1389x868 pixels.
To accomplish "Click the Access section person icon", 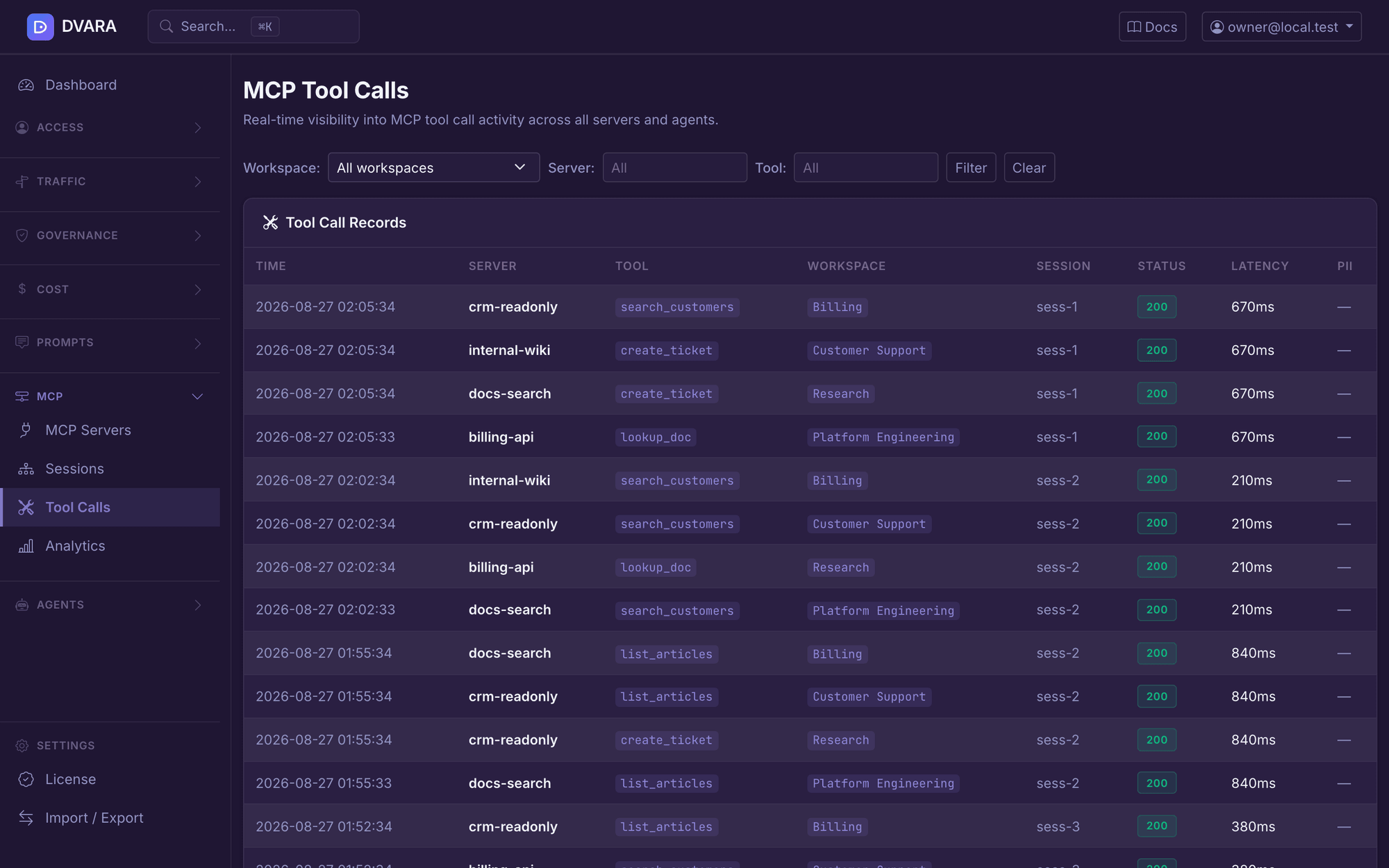I will coord(22,127).
